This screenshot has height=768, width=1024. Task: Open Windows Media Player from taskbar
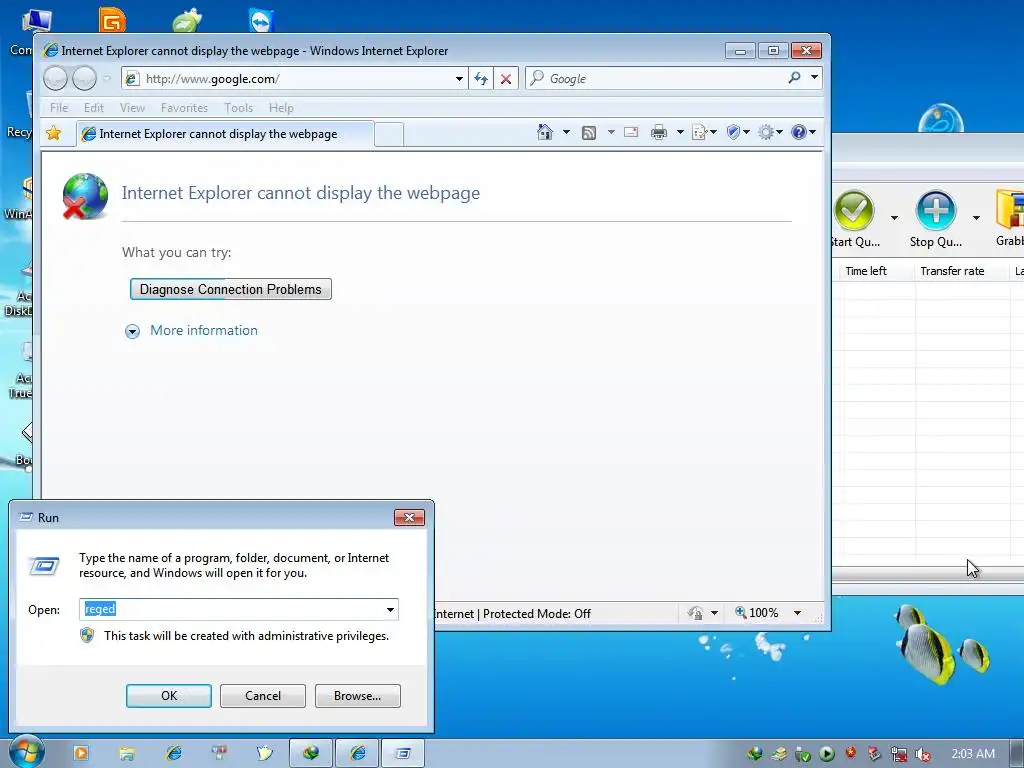point(81,753)
